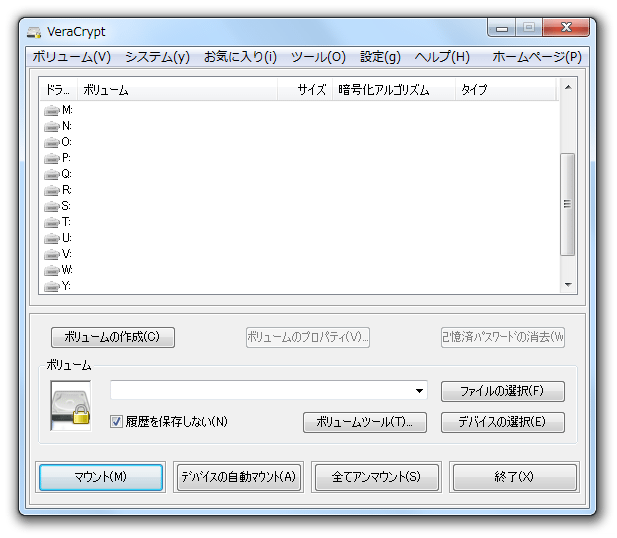Open the システム(y) menu
Viewport: 617px width, 538px height.
pos(157,57)
